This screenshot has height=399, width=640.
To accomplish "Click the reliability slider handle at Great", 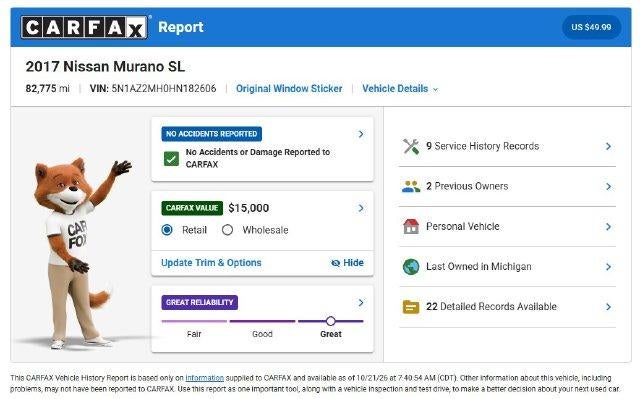I will (x=331, y=321).
